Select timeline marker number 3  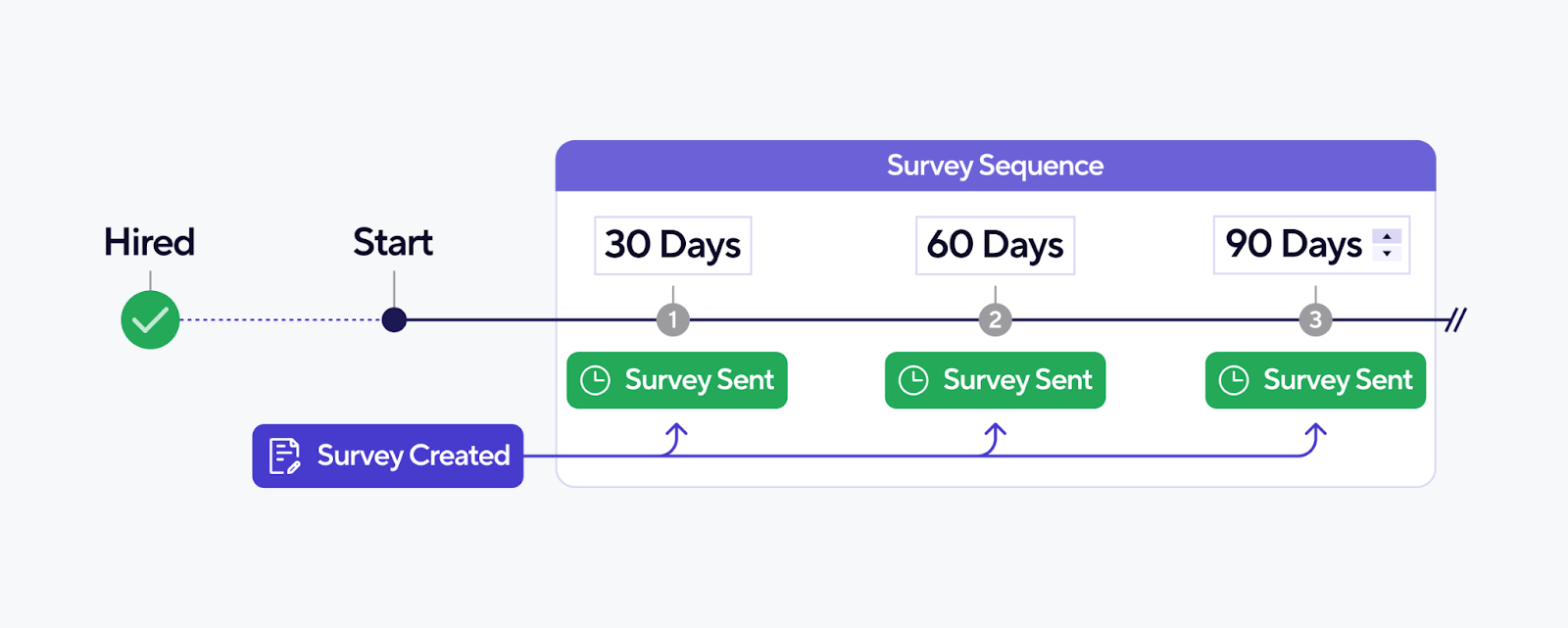click(1315, 319)
